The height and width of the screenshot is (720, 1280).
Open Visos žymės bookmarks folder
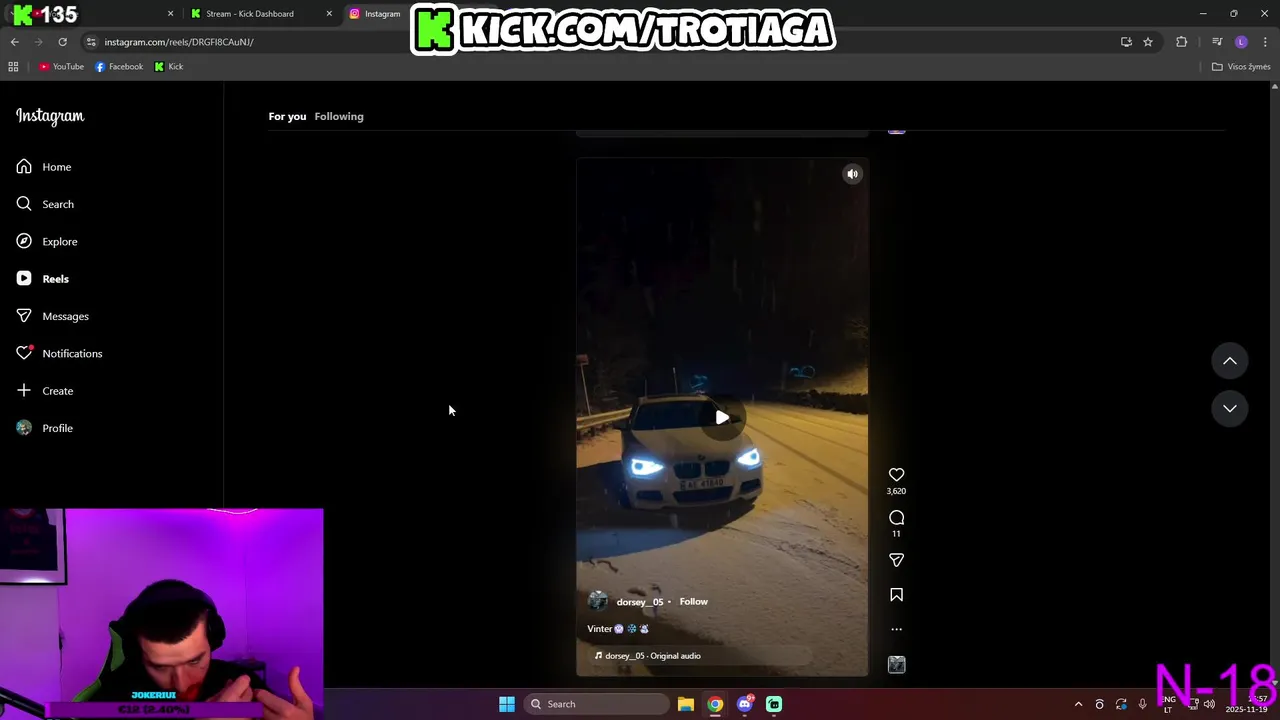1241,67
